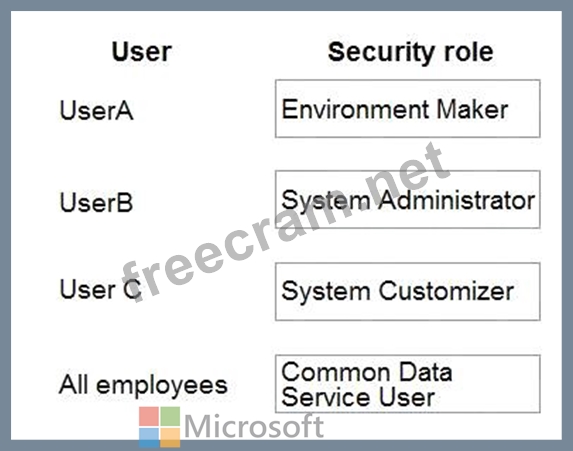Select the UserB label
The height and width of the screenshot is (451, 573).
click(96, 202)
